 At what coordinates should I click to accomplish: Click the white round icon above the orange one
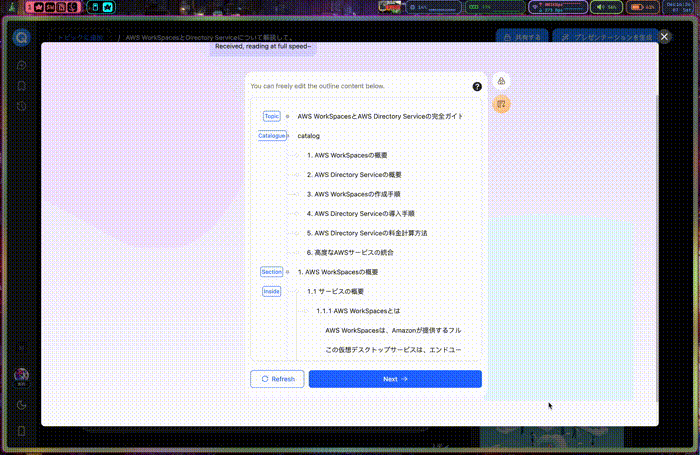pos(501,81)
